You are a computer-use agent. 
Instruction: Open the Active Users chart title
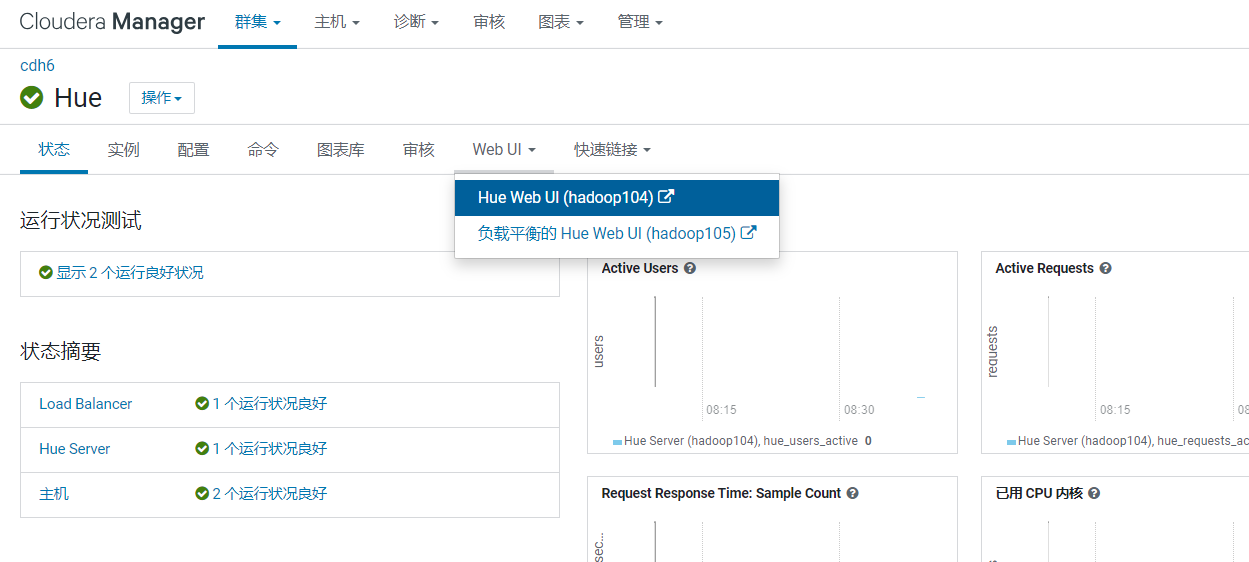coord(640,268)
